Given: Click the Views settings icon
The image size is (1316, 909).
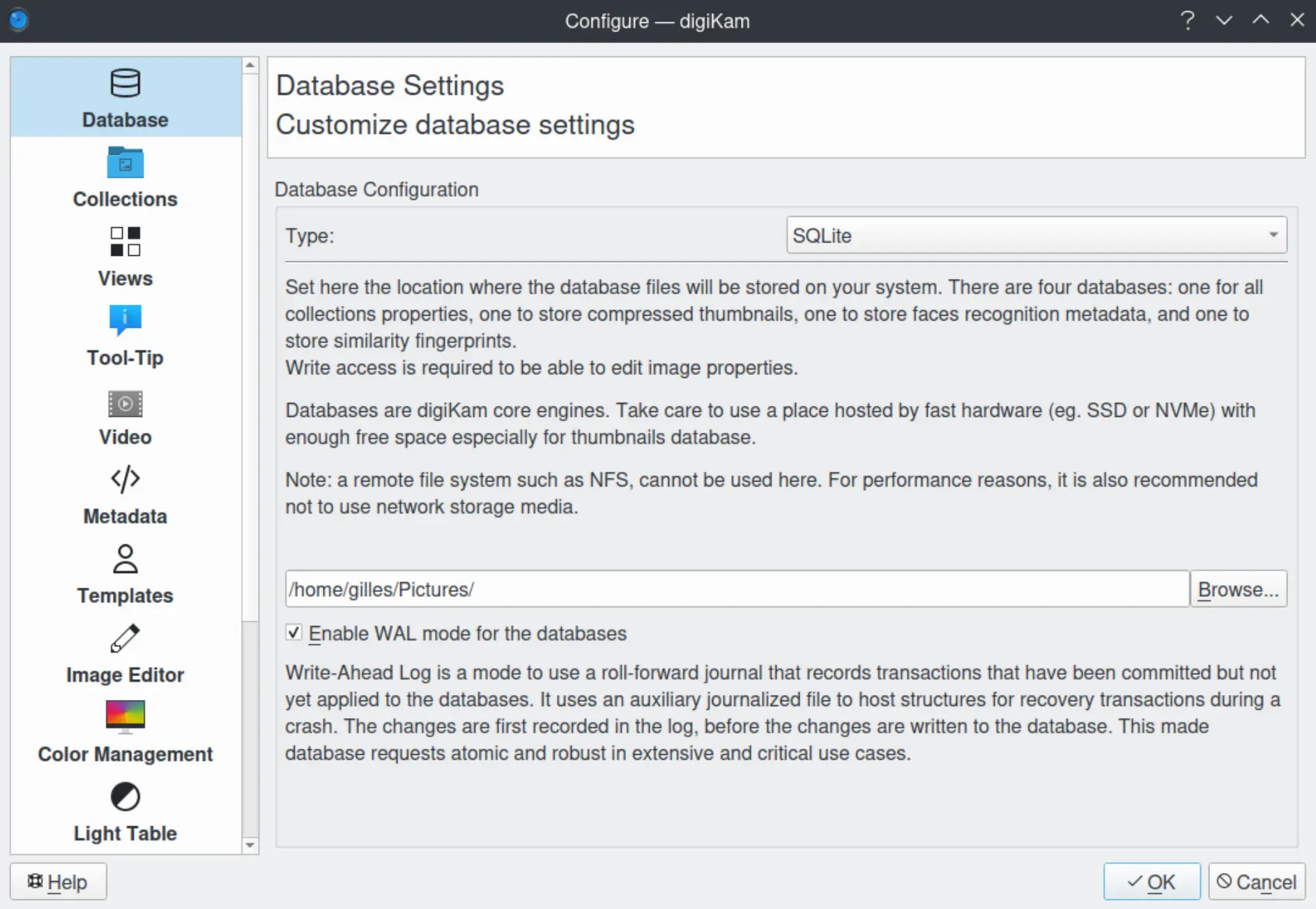Looking at the screenshot, I should pos(125,242).
